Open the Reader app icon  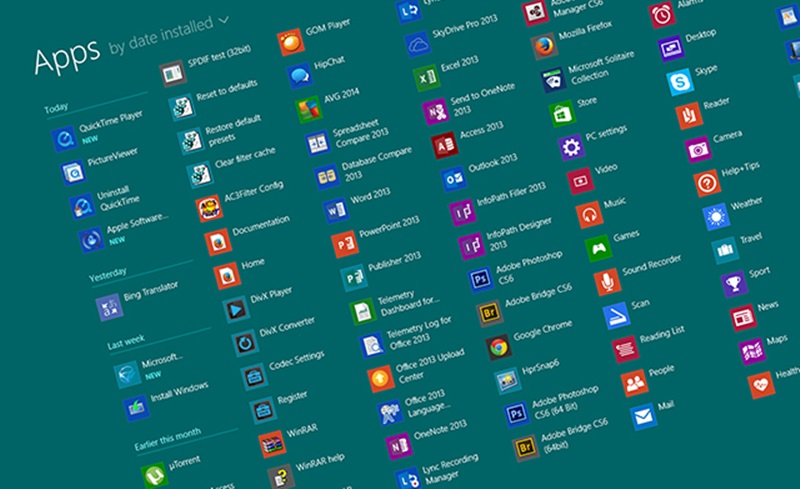pyautogui.click(x=689, y=116)
